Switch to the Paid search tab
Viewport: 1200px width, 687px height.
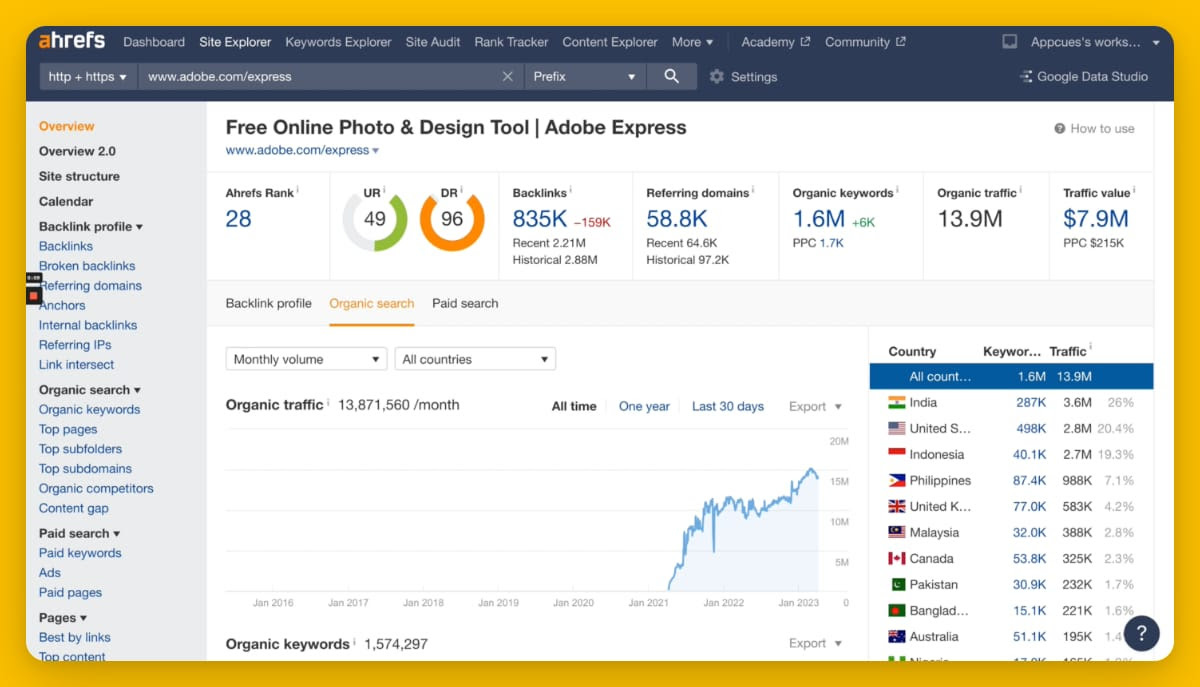tap(465, 303)
